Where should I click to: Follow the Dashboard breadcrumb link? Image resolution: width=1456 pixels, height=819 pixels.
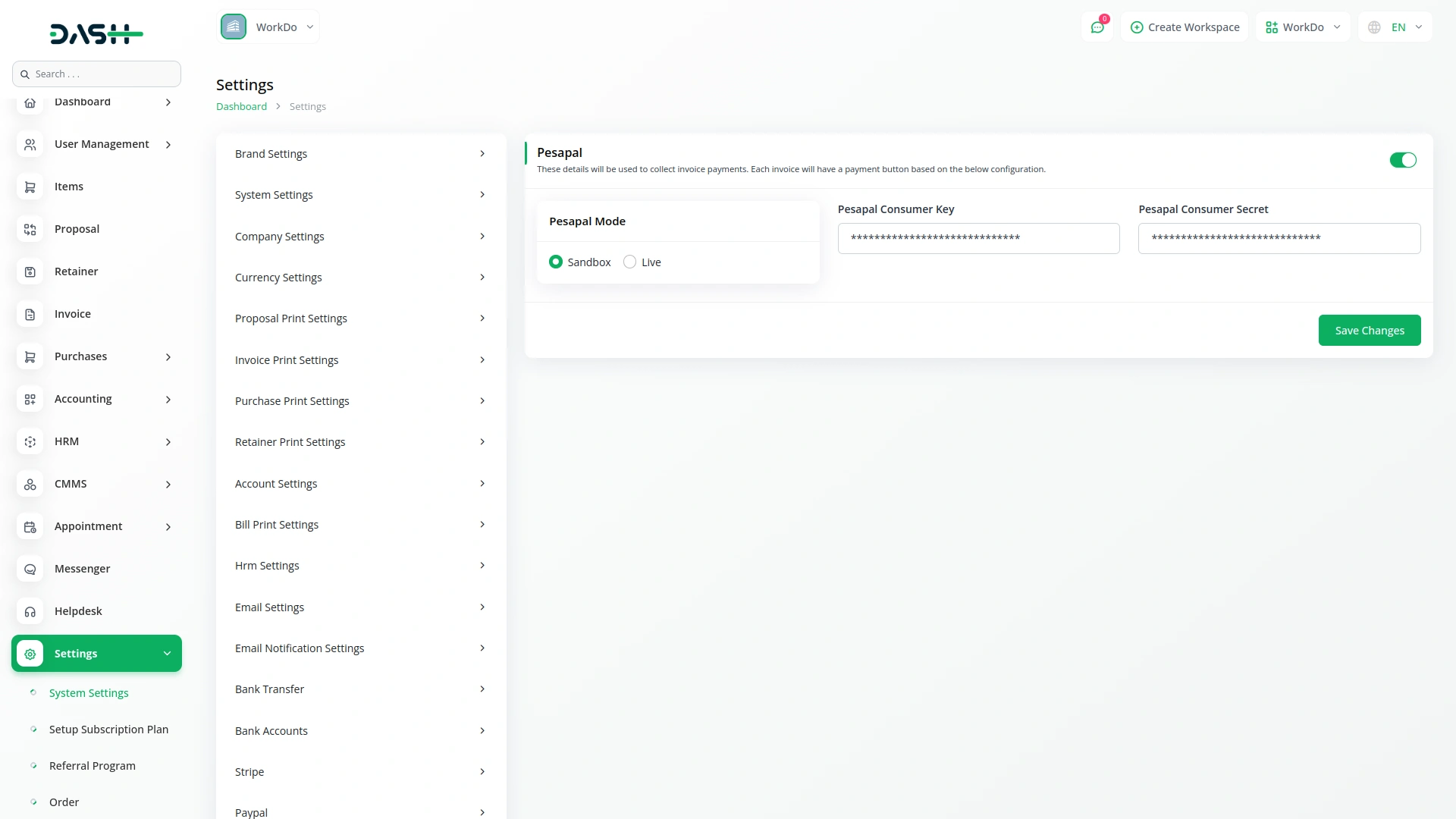click(241, 107)
